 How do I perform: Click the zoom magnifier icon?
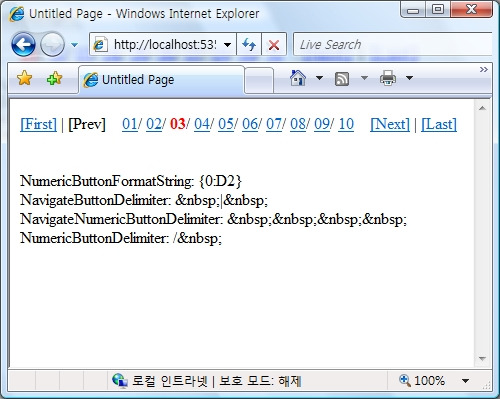click(x=405, y=380)
